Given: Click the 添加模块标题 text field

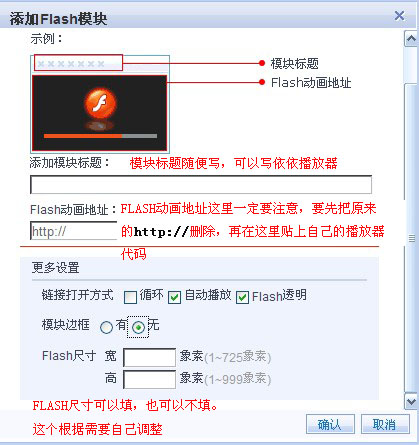Looking at the screenshot, I should (201, 185).
